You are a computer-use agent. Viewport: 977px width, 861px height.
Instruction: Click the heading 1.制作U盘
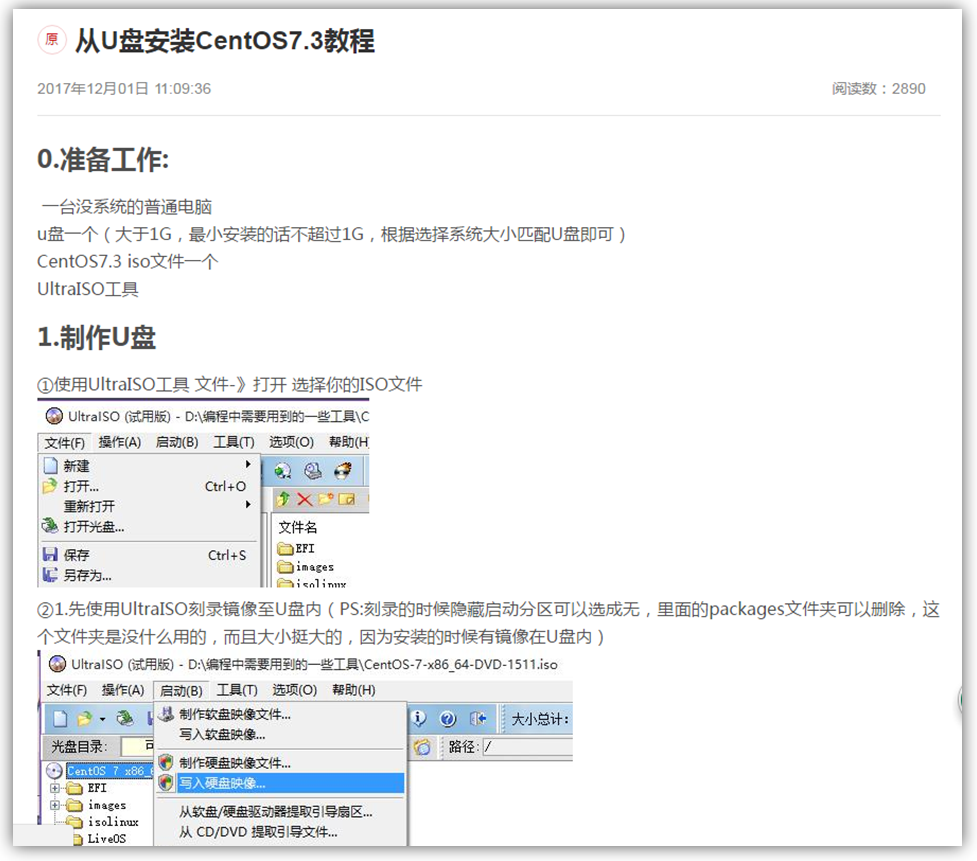[97, 337]
